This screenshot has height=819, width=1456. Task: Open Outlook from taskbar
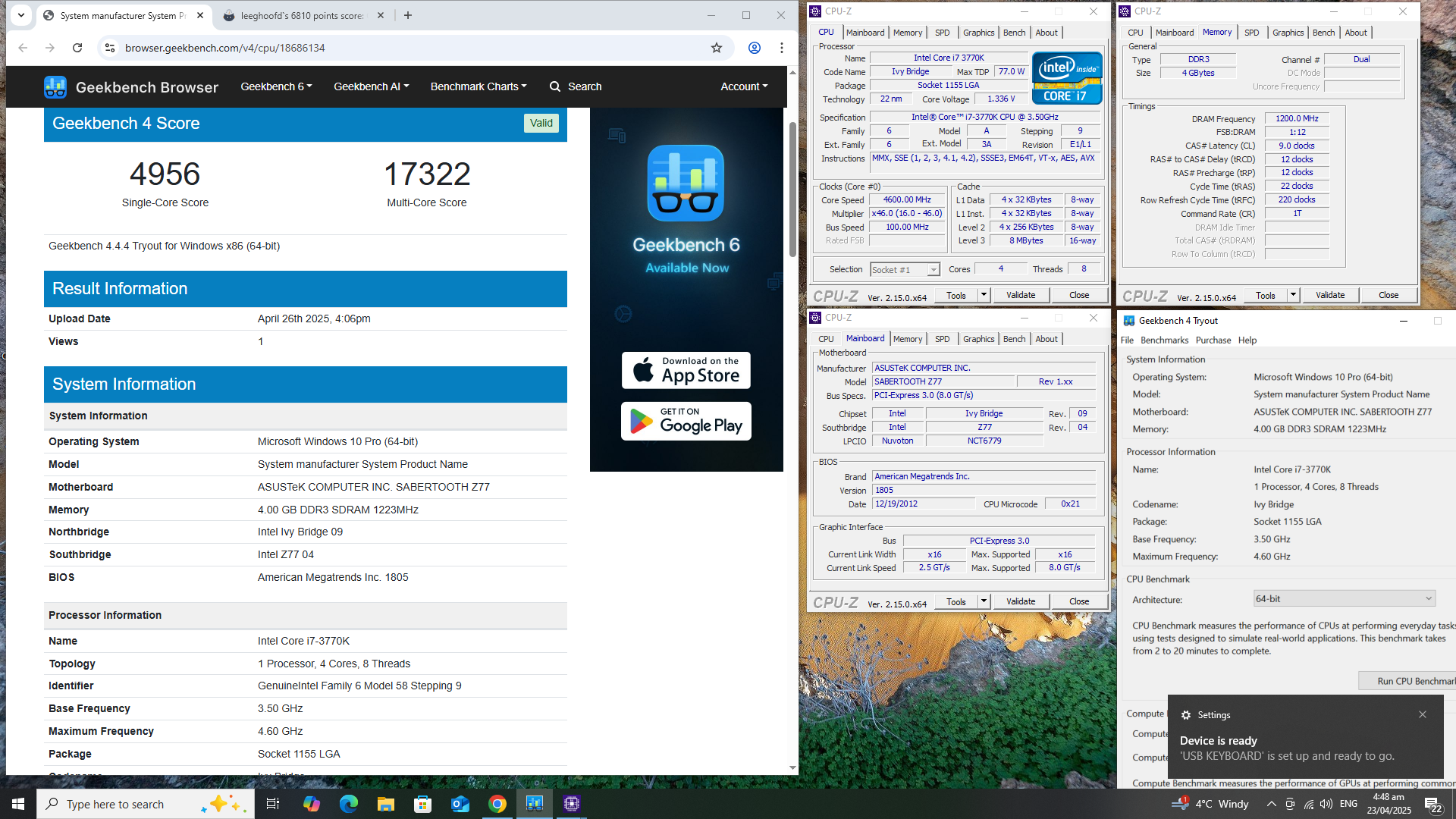coord(460,804)
